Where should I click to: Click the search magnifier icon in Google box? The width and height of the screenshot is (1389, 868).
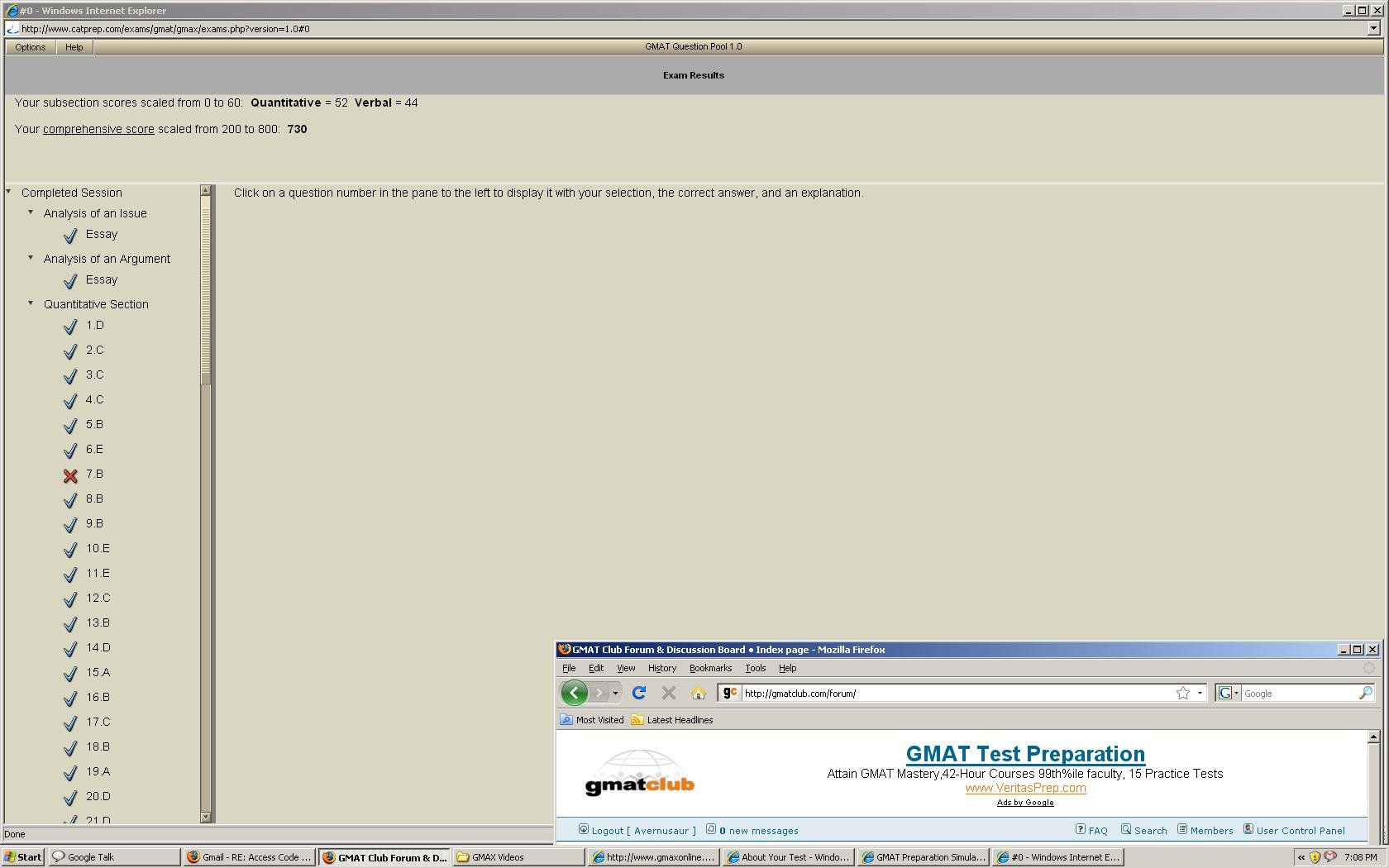tap(1365, 693)
